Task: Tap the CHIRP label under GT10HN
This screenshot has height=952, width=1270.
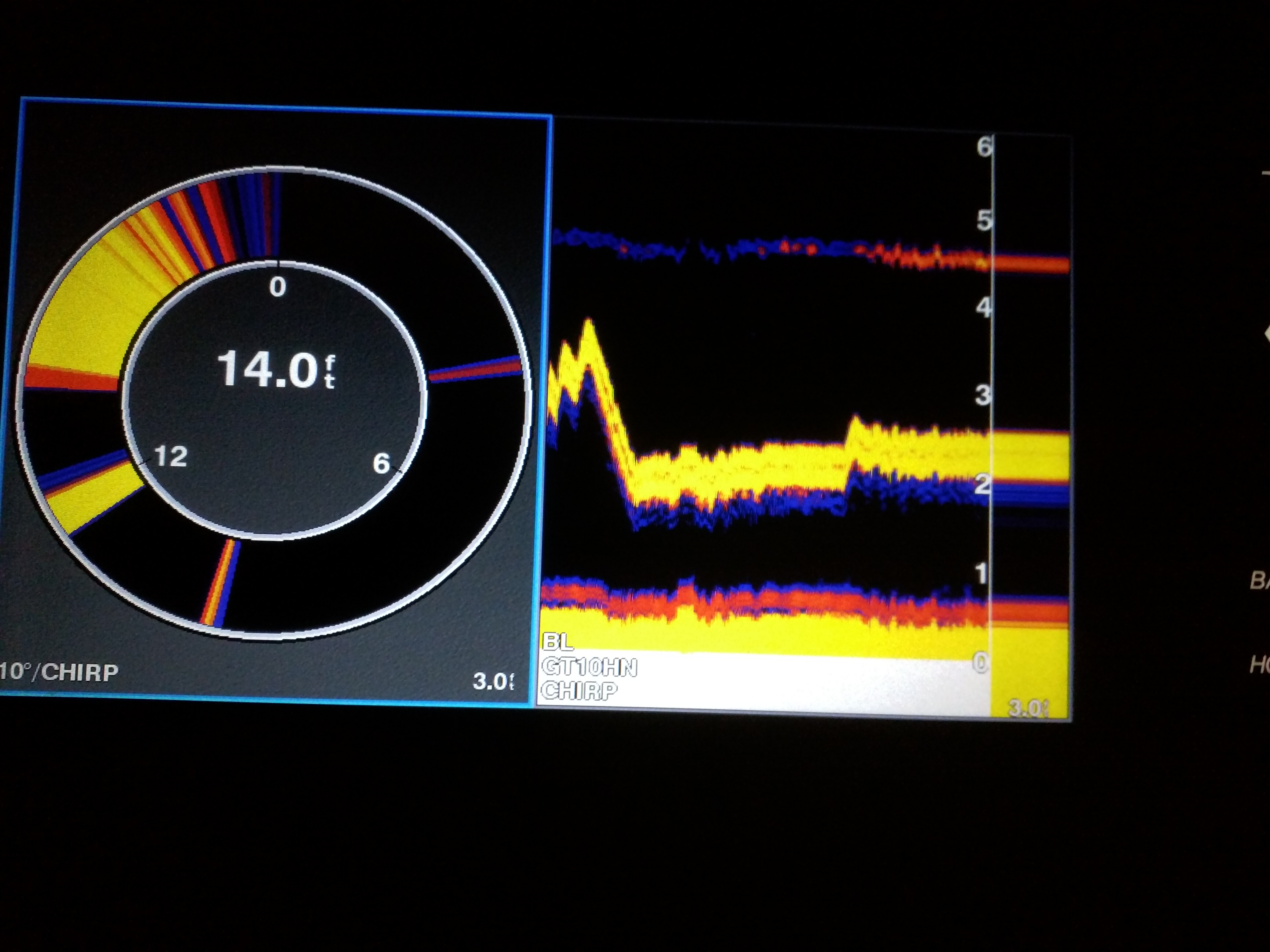Action: 578,690
